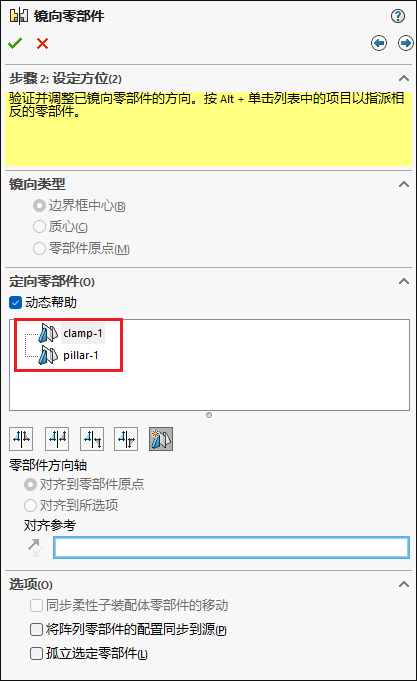Select the first mirror orientation icon

pos(21,439)
